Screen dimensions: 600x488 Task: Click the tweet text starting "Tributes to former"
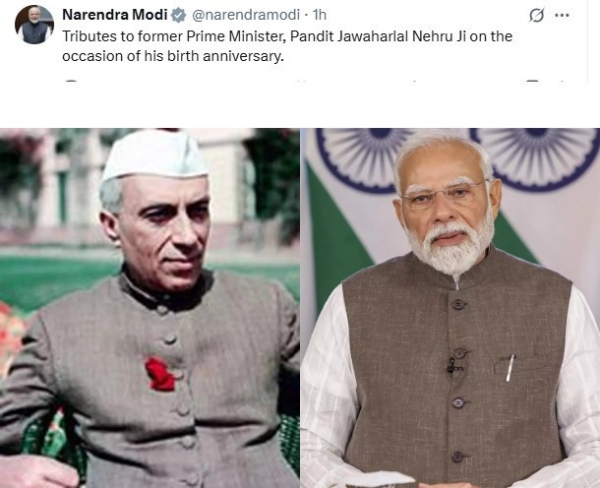287,46
